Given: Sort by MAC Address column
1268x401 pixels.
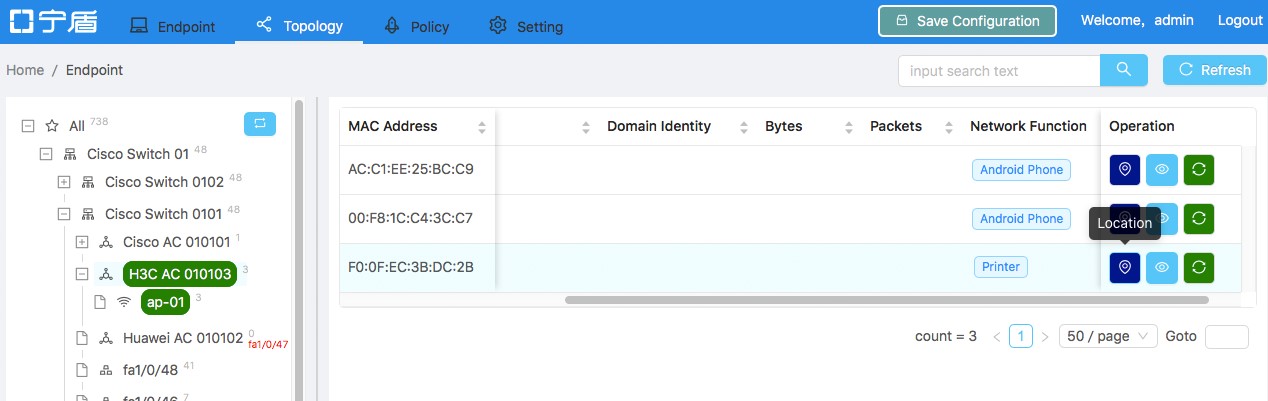Looking at the screenshot, I should [482, 127].
